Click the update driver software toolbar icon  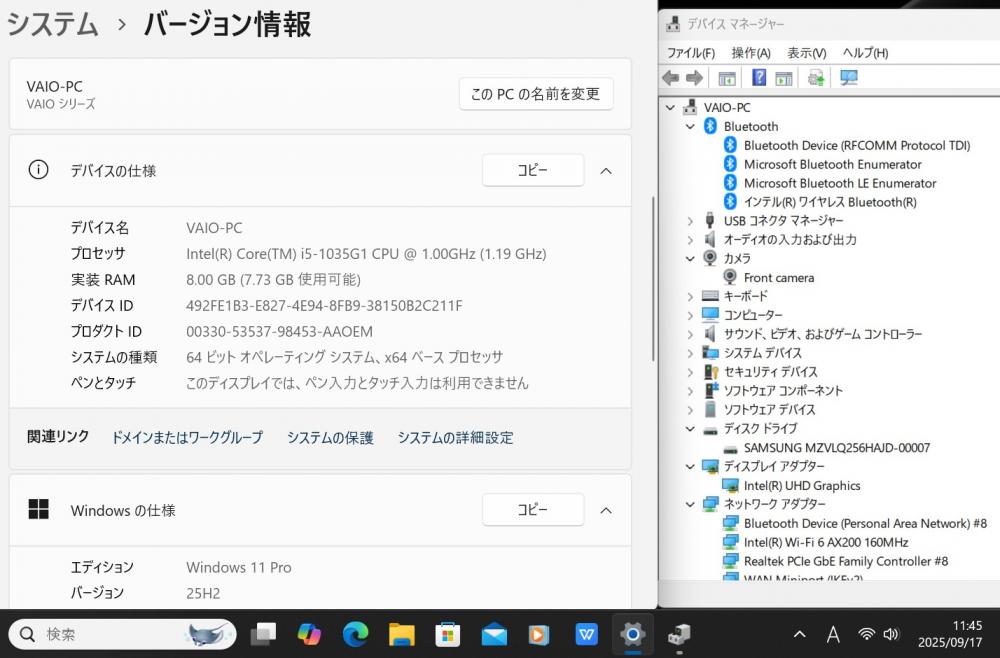816,78
